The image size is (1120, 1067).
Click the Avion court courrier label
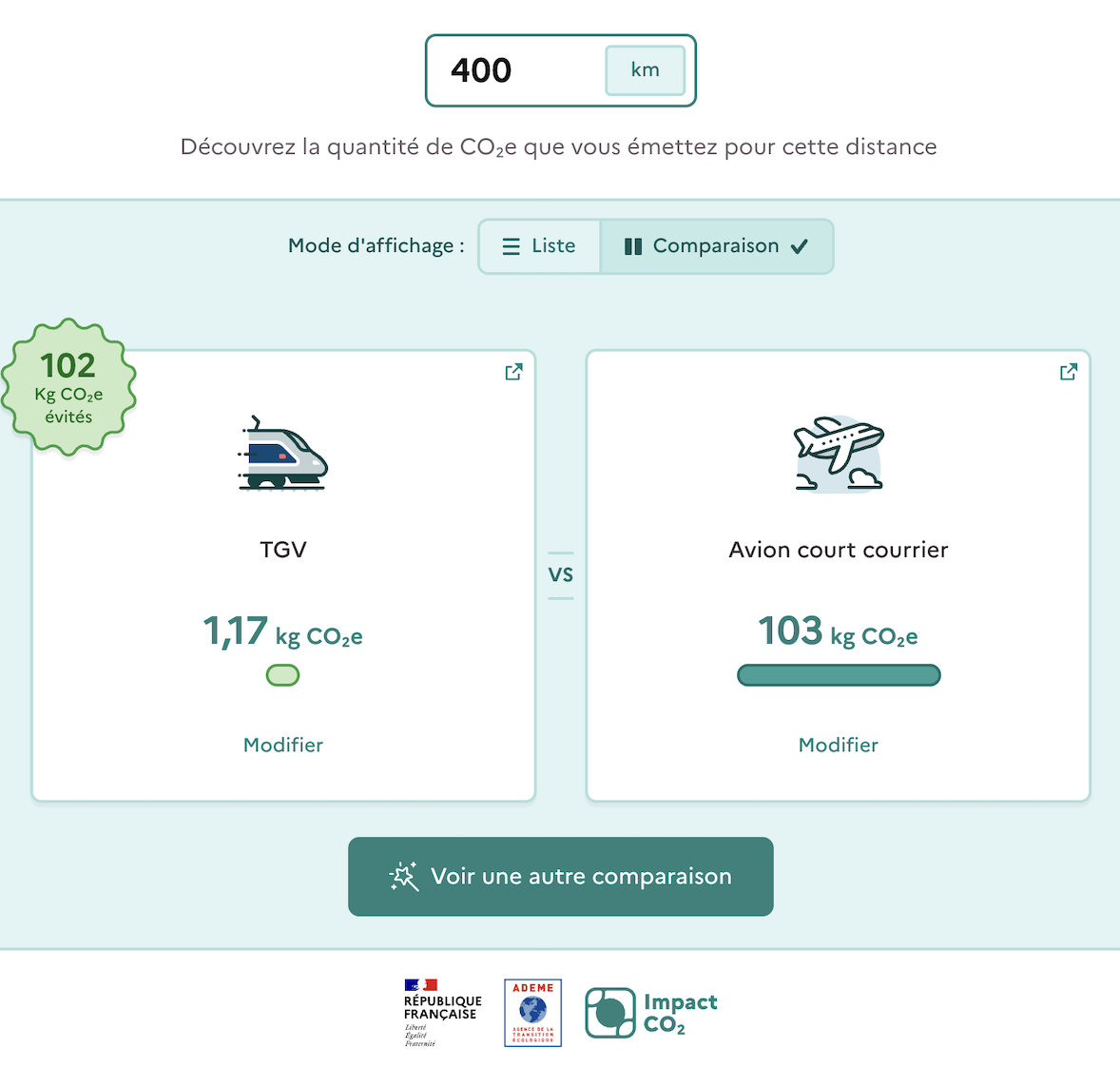[838, 550]
